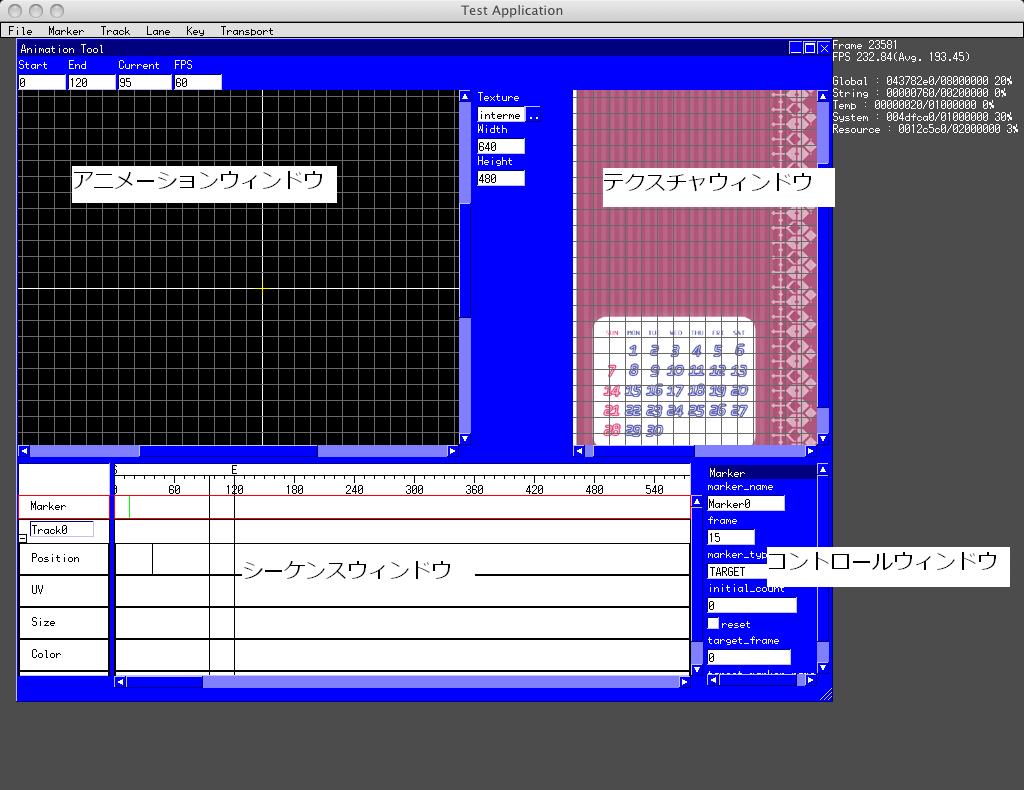Click the texture browse ".." button
The image size is (1024, 790).
534,115
